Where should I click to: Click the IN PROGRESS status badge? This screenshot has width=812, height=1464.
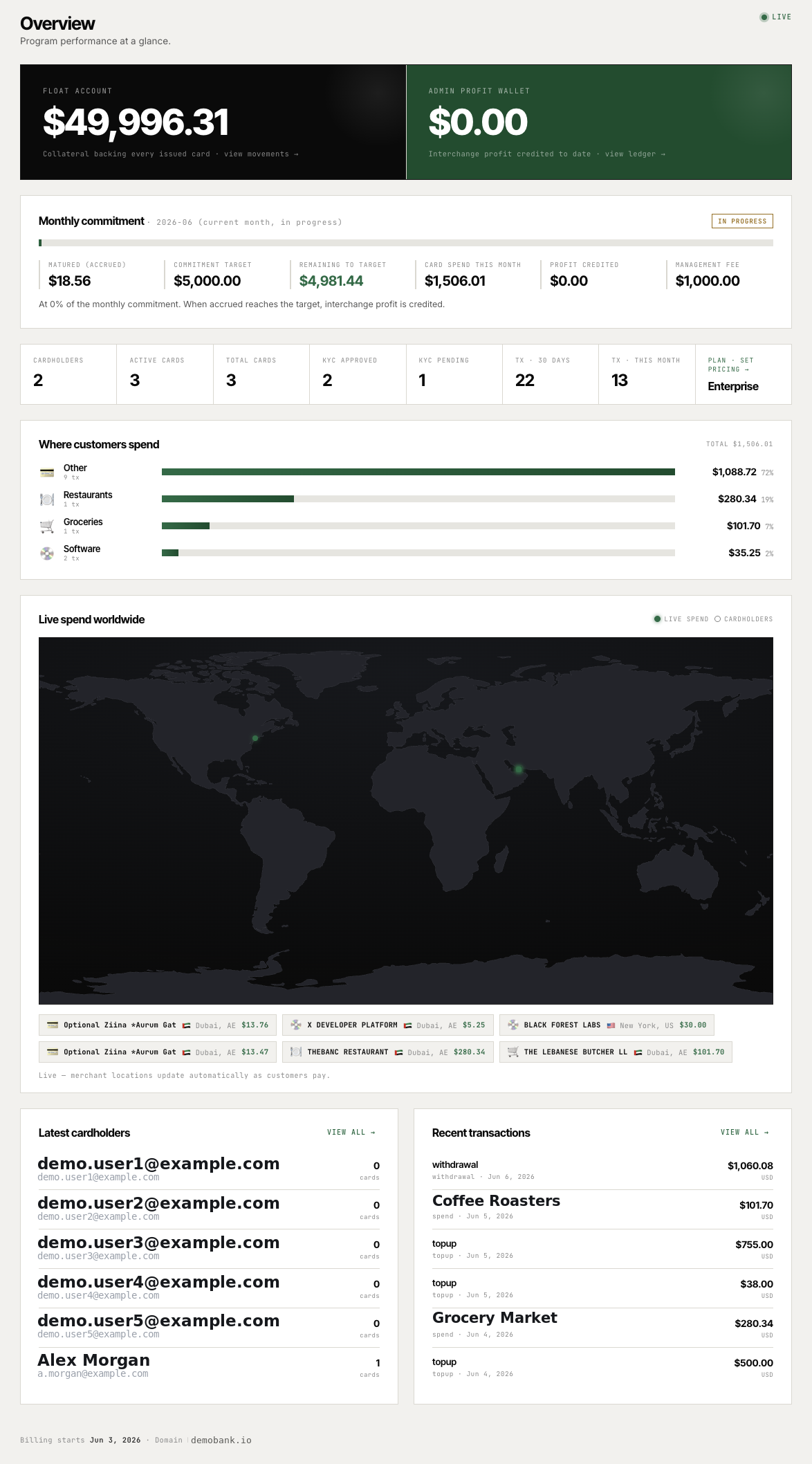[742, 221]
